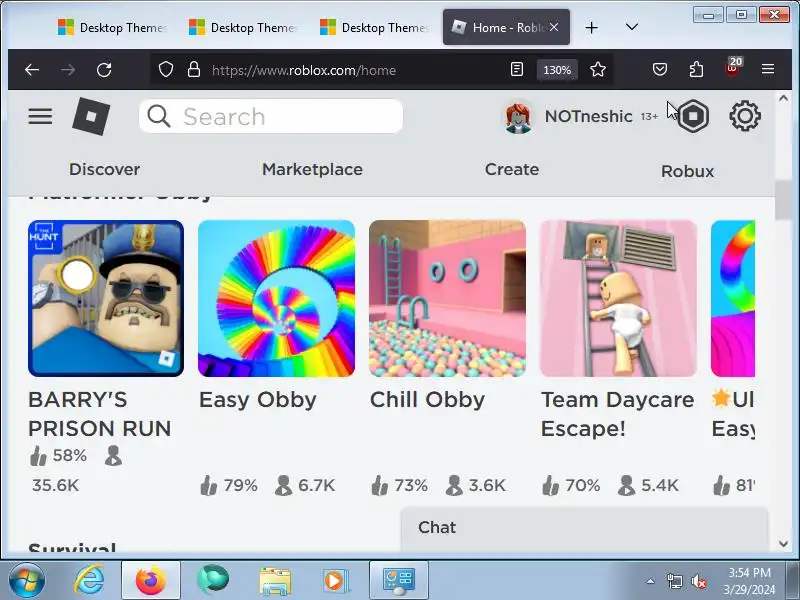Toggle Reader View icon in address bar
800x600 pixels.
click(x=516, y=69)
